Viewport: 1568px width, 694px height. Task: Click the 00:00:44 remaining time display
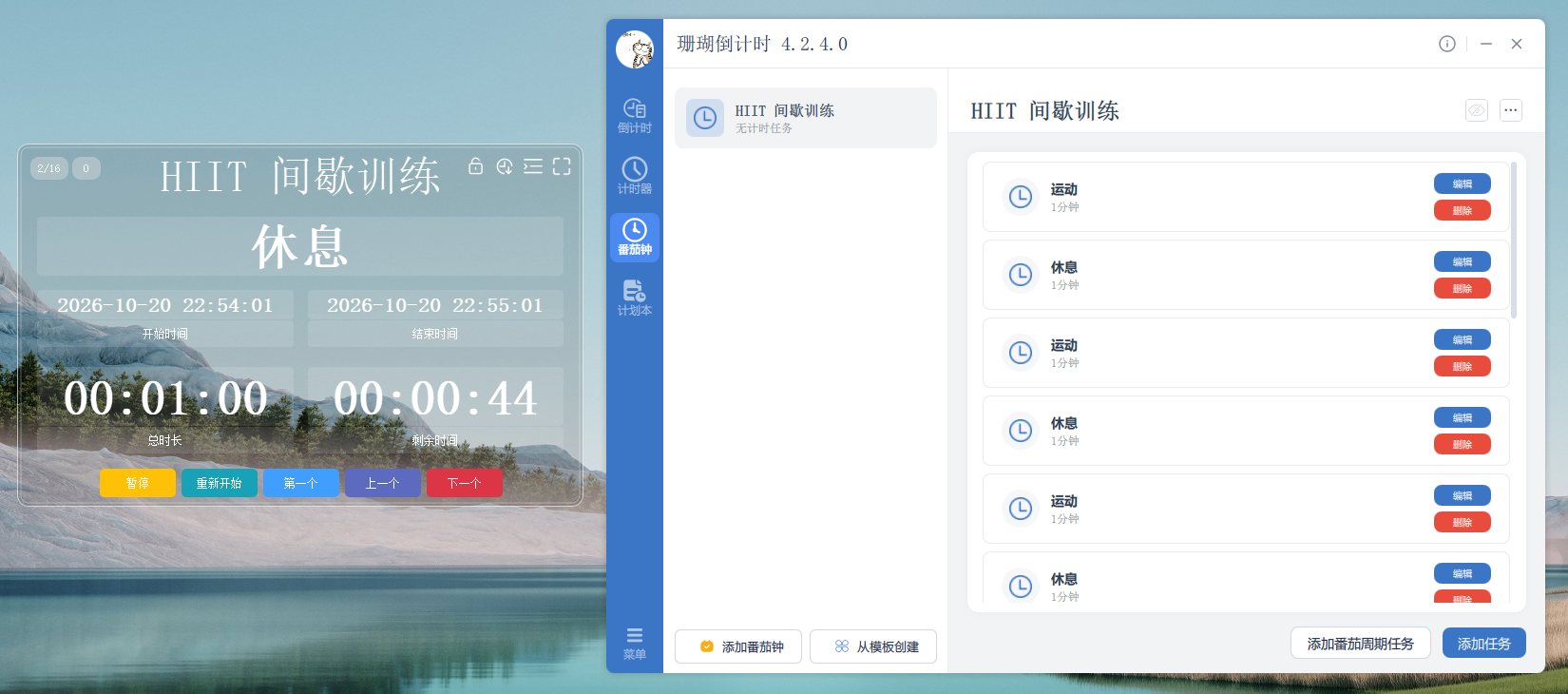tap(435, 398)
